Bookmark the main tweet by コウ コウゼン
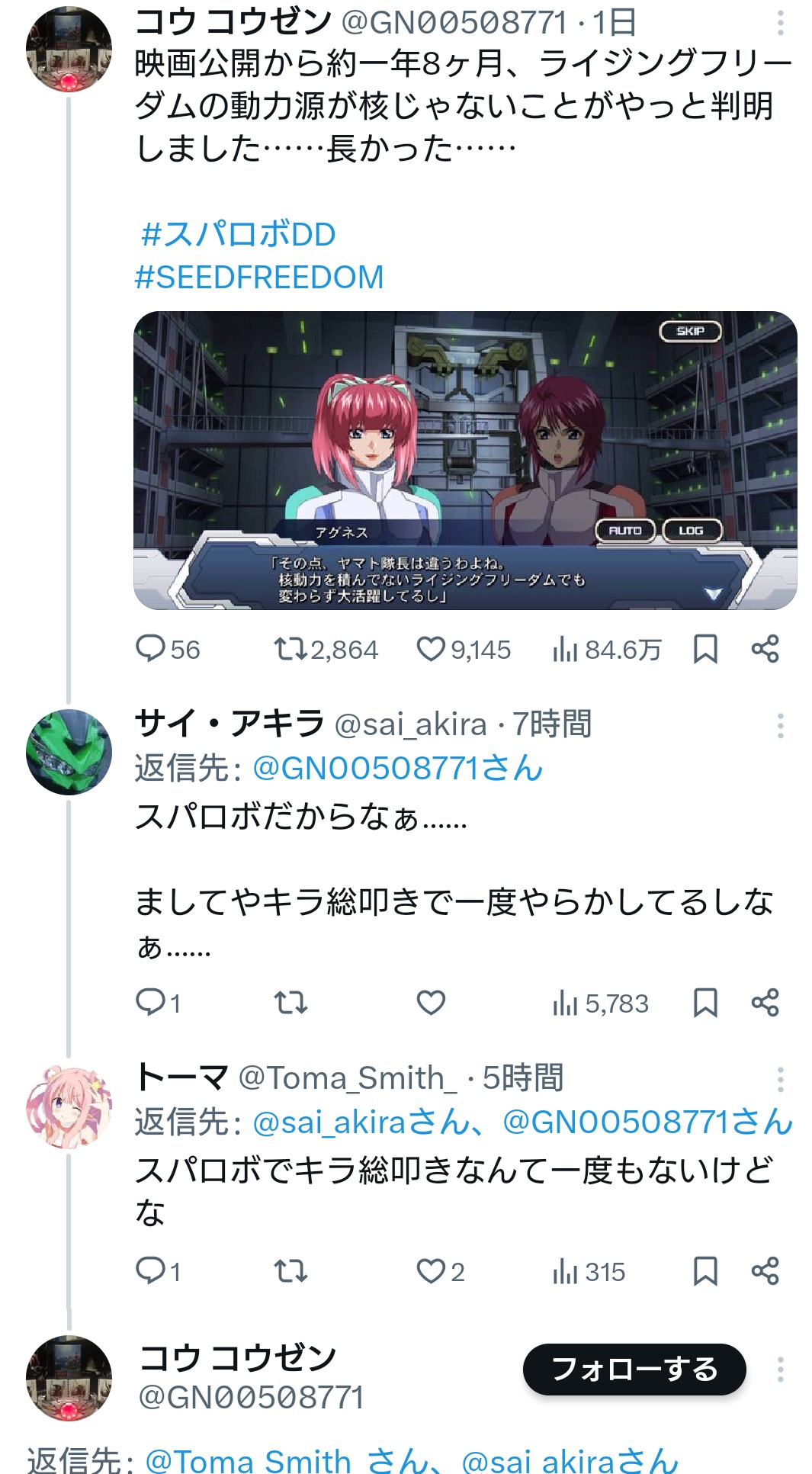Screen dimensions: 812x1474 pos(705,650)
